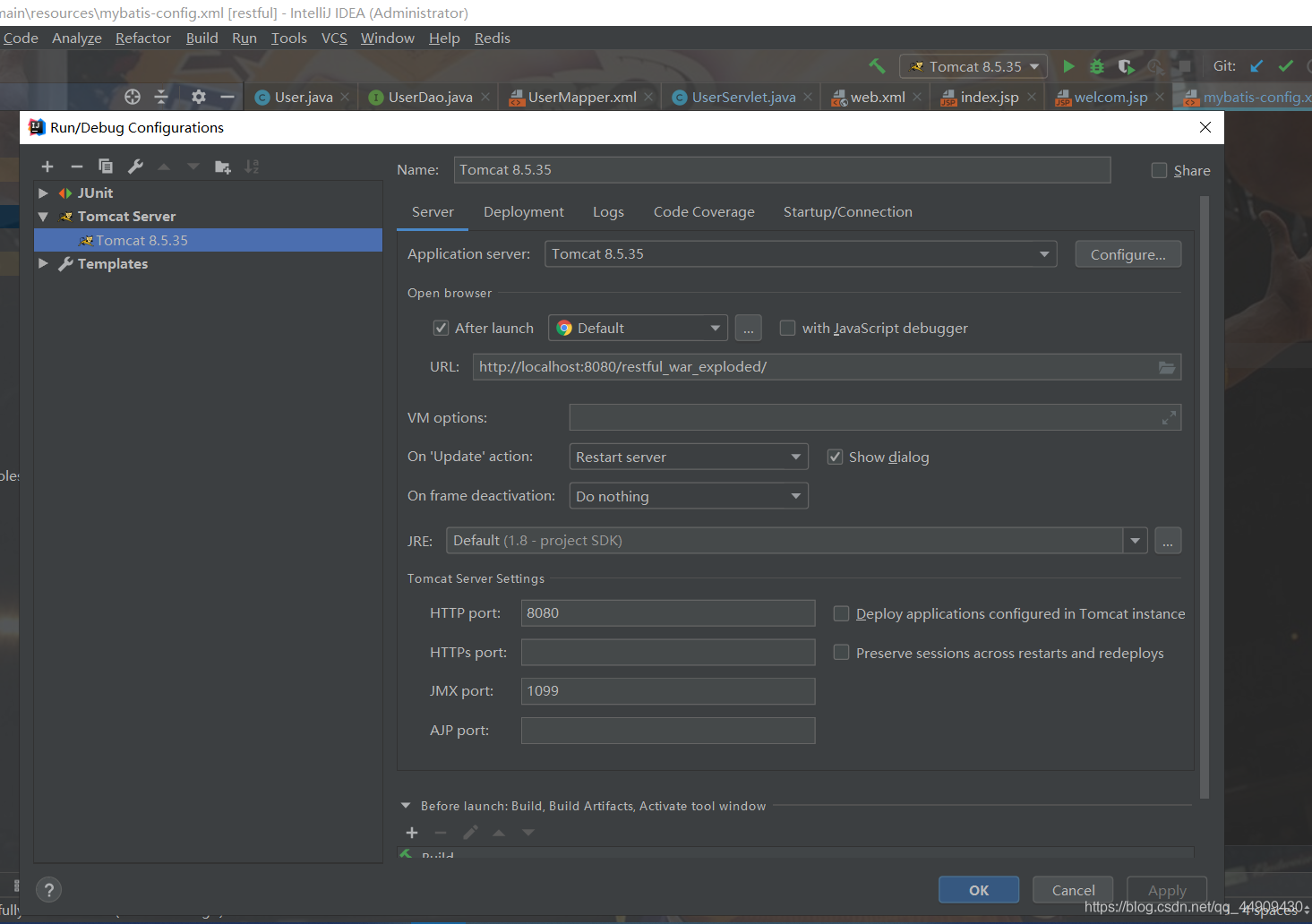Collapse the Tomcat Server tree node
This screenshot has height=924, width=1312.
pos(43,217)
